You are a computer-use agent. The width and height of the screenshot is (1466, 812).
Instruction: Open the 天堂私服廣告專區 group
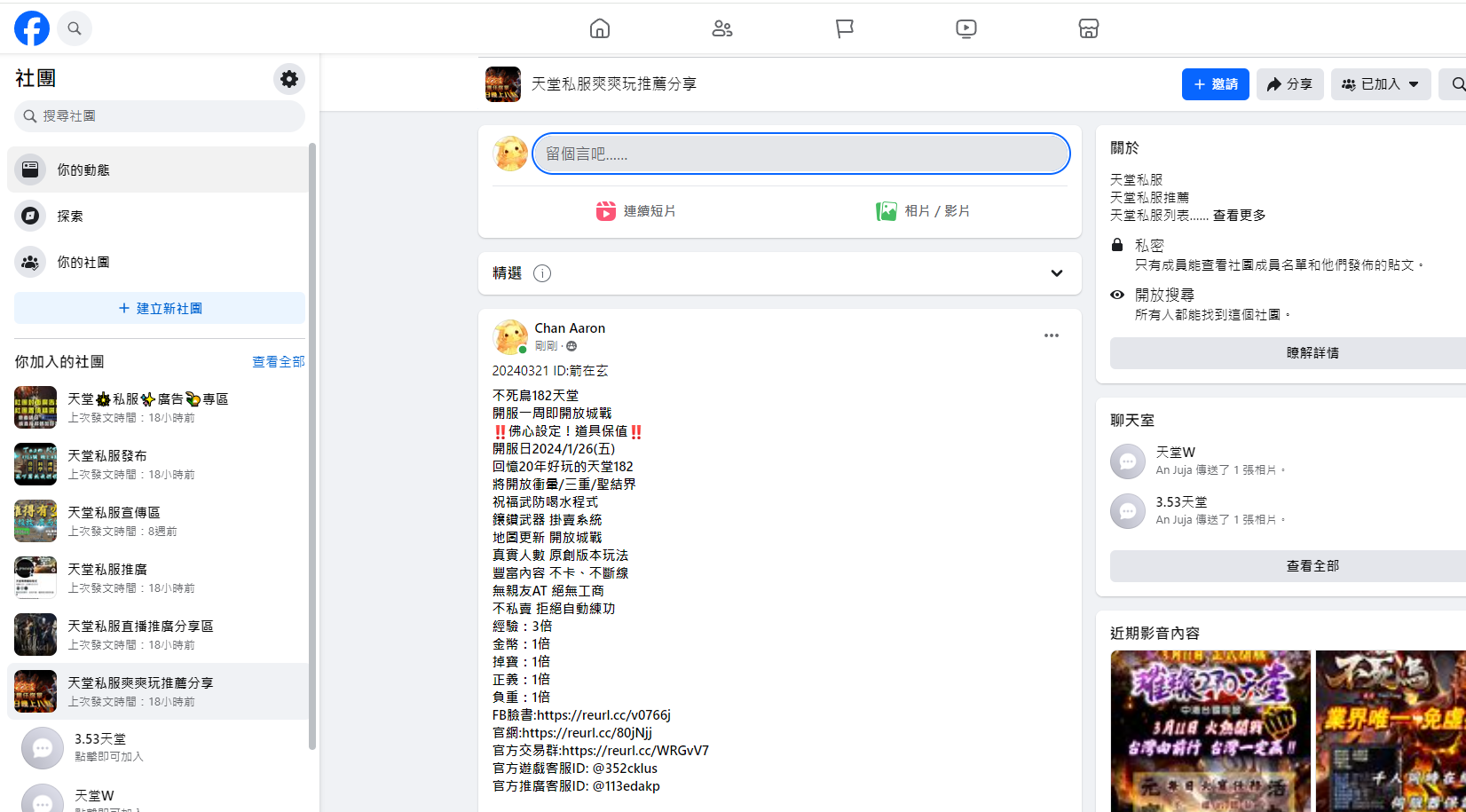tap(158, 407)
